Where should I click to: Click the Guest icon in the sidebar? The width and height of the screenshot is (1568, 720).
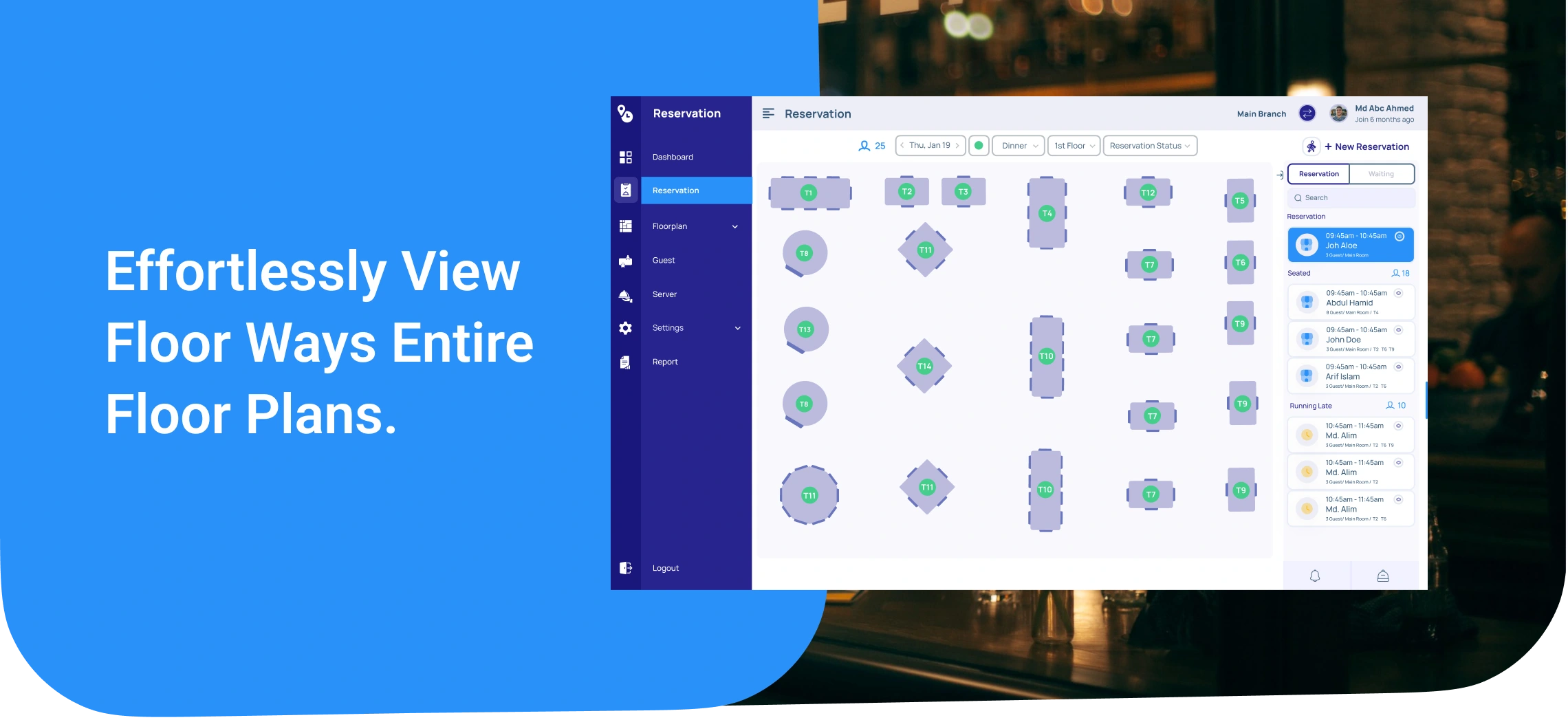coord(625,261)
